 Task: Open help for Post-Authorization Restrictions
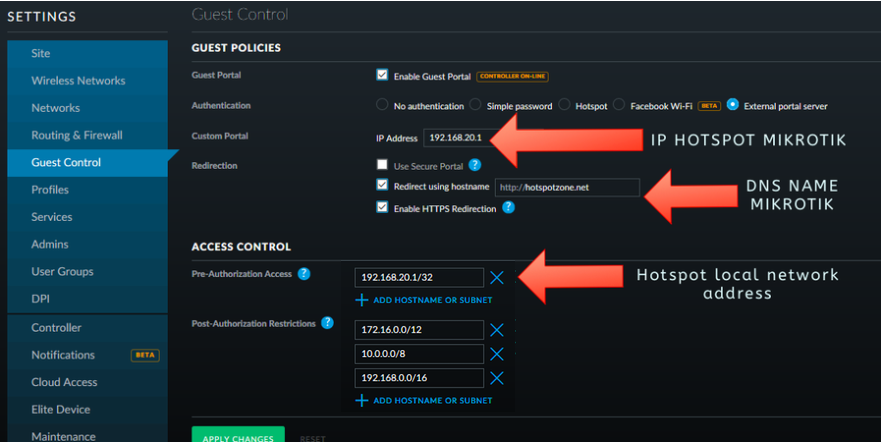(327, 323)
